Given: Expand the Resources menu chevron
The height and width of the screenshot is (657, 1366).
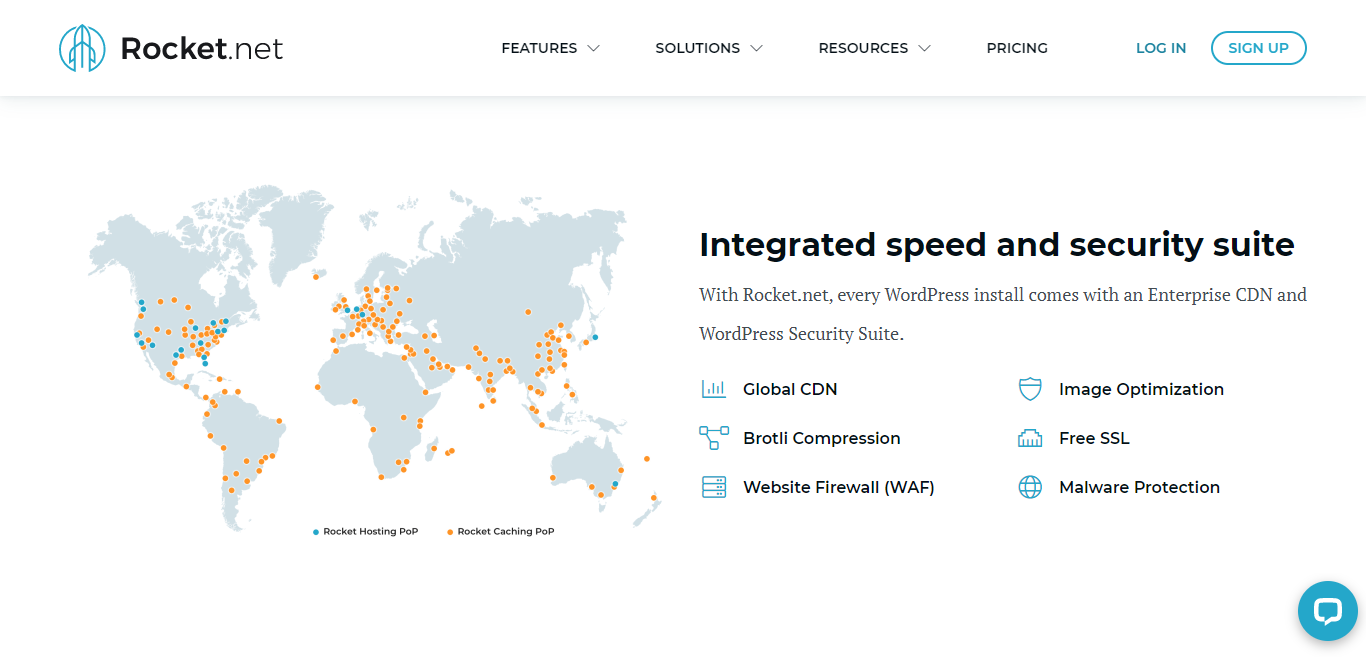Looking at the screenshot, I should point(924,48).
